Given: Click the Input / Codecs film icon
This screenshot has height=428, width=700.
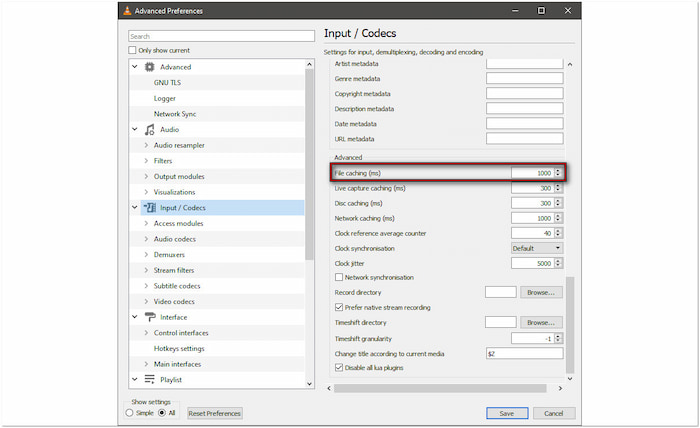Looking at the screenshot, I should 150,208.
